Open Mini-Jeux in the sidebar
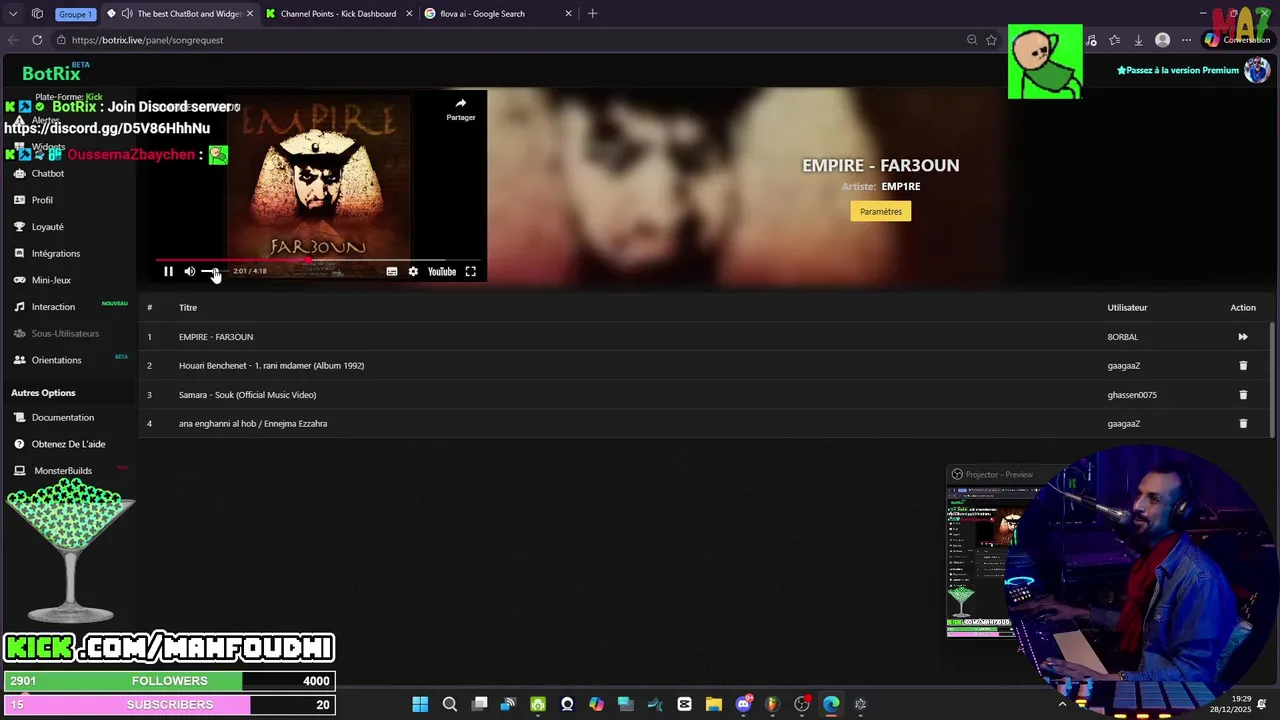 point(50,281)
